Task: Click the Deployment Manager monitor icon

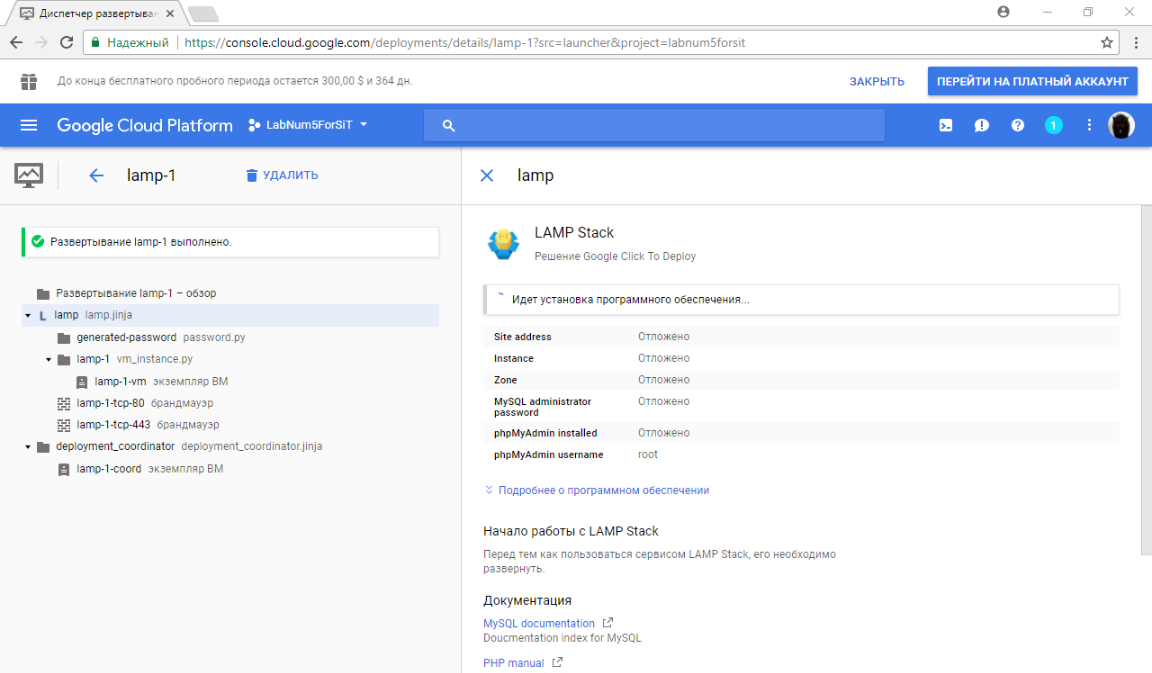Action: (29, 176)
